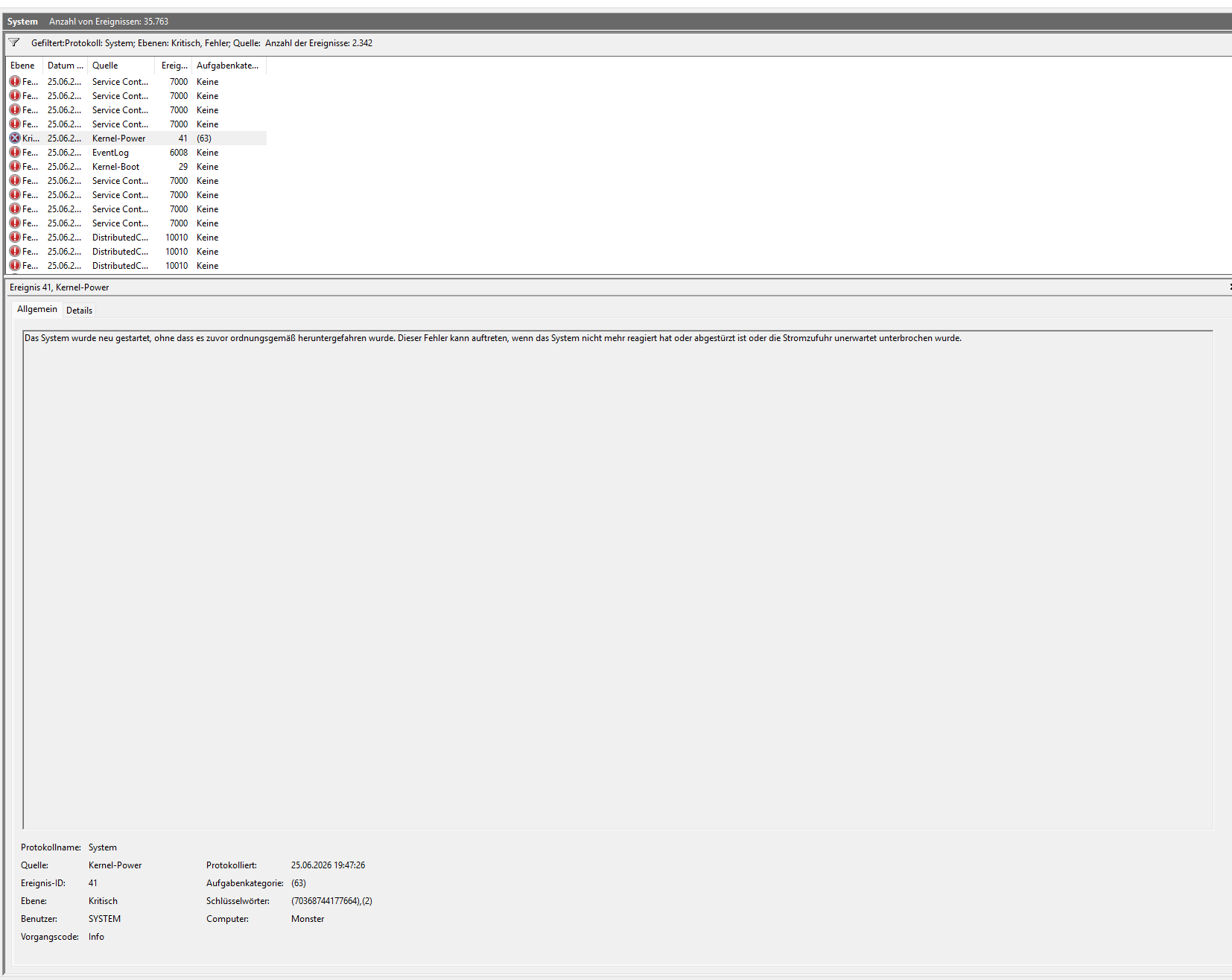
Task: Click the Benutzer value SYSTEM
Action: (x=104, y=919)
